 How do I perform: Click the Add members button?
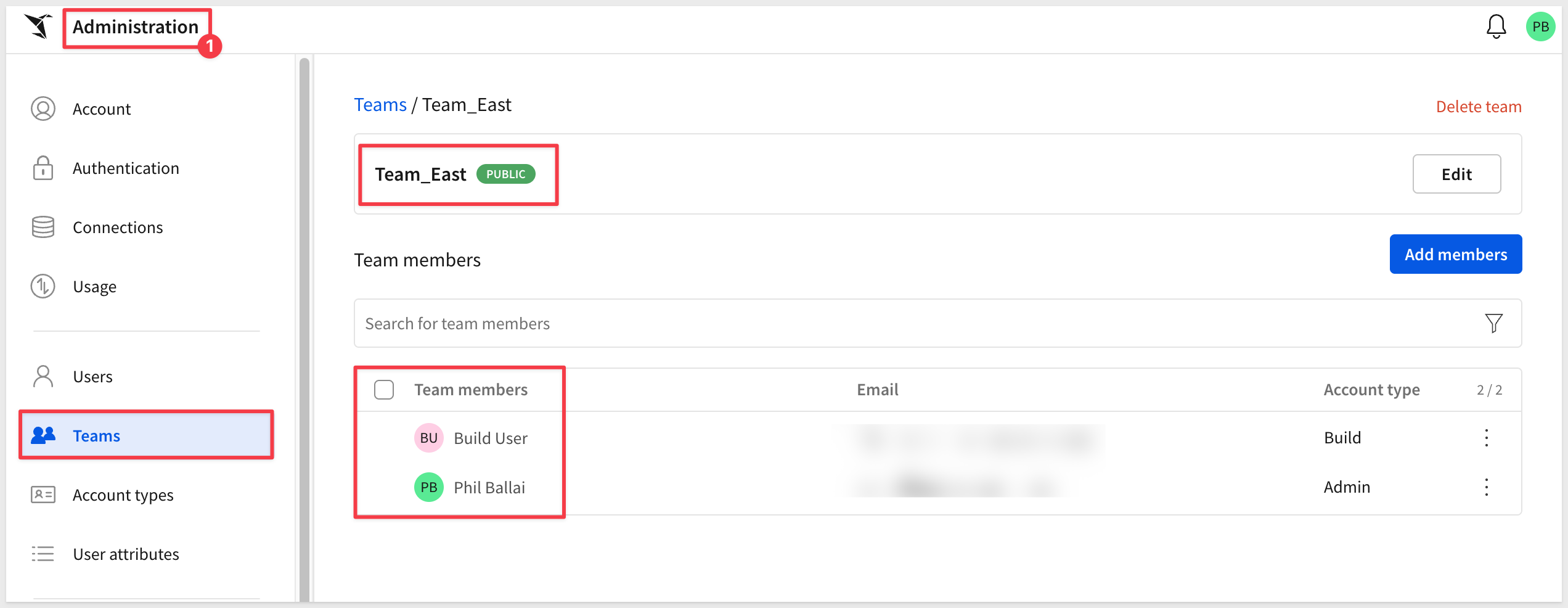pos(1456,254)
